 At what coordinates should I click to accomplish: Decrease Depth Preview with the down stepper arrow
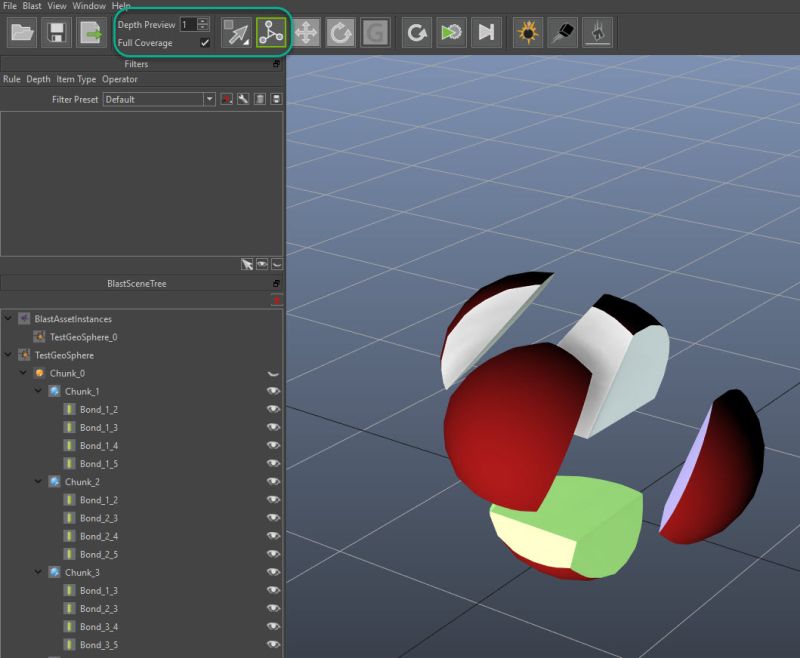(x=203, y=28)
